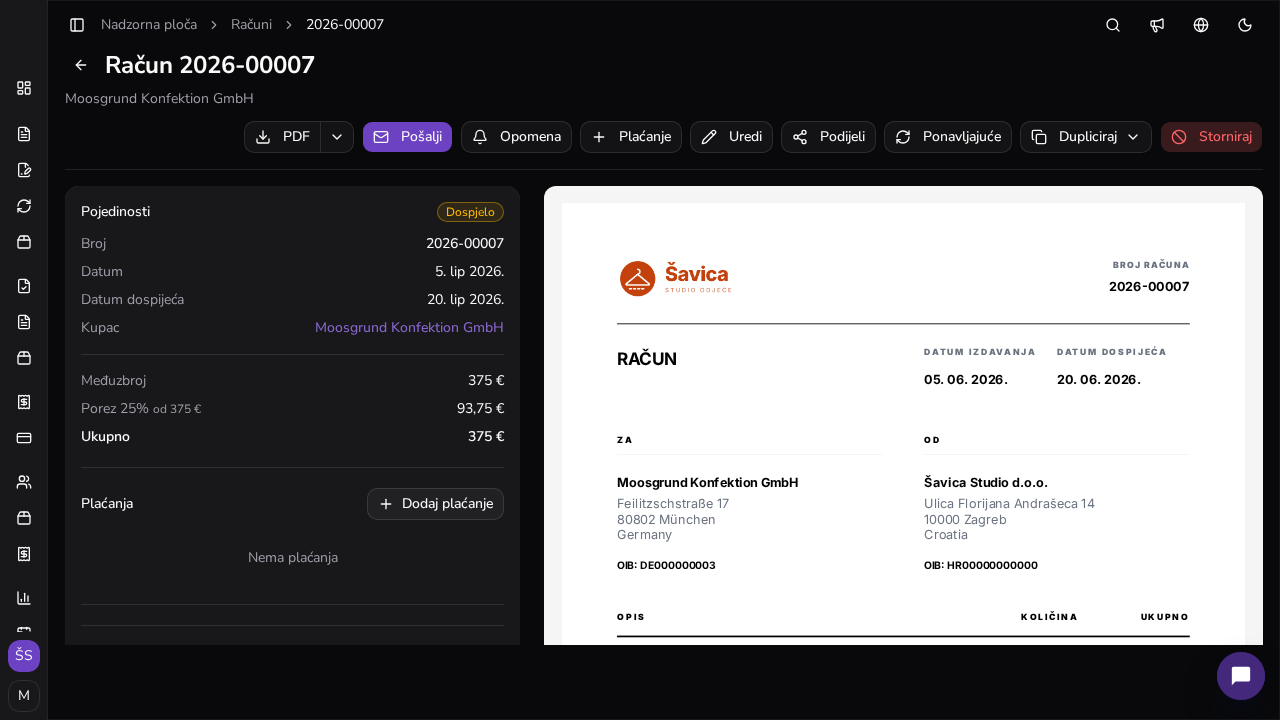Open the search icon in top bar

[1113, 24]
